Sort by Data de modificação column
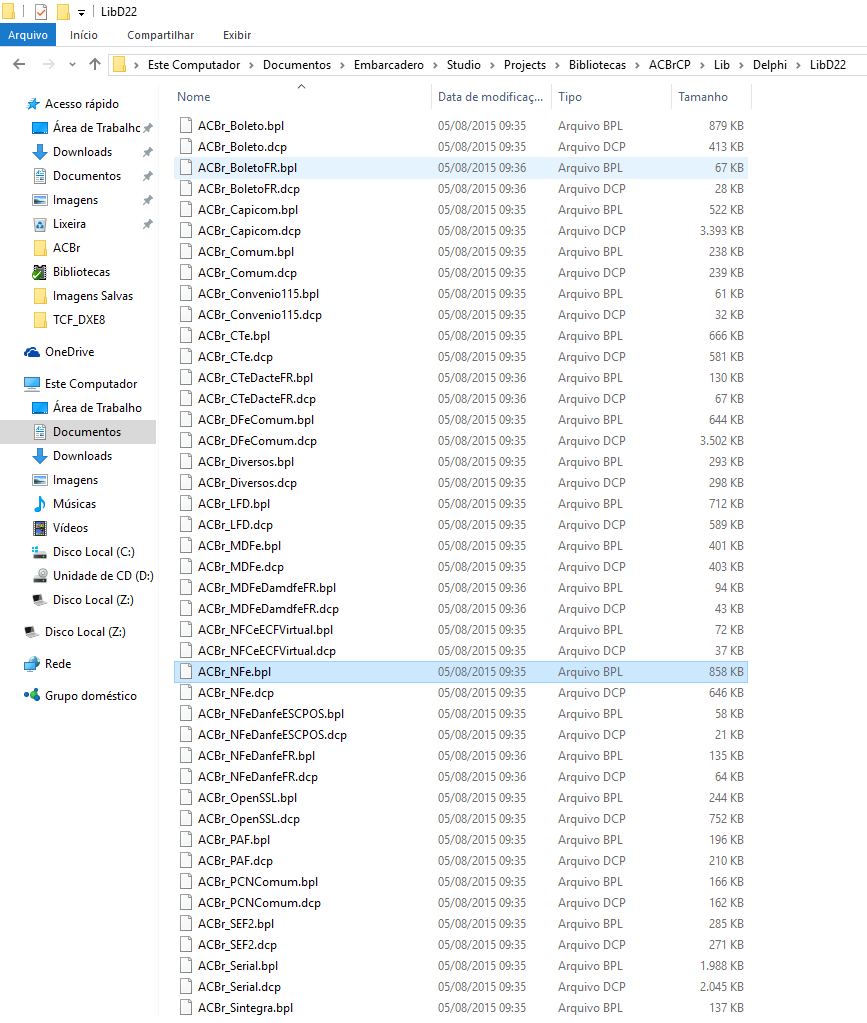 click(x=491, y=97)
